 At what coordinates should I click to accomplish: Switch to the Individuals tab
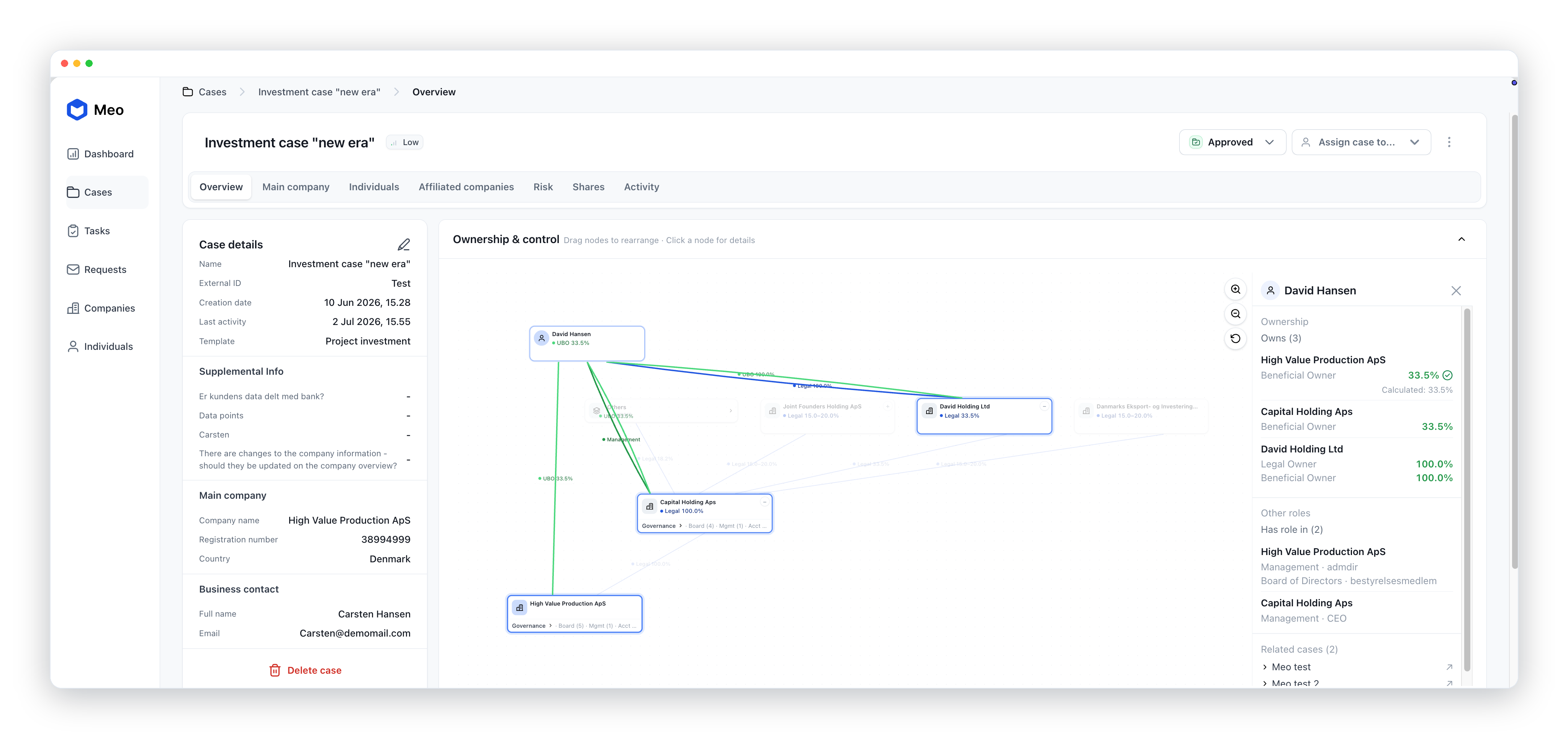(x=374, y=187)
